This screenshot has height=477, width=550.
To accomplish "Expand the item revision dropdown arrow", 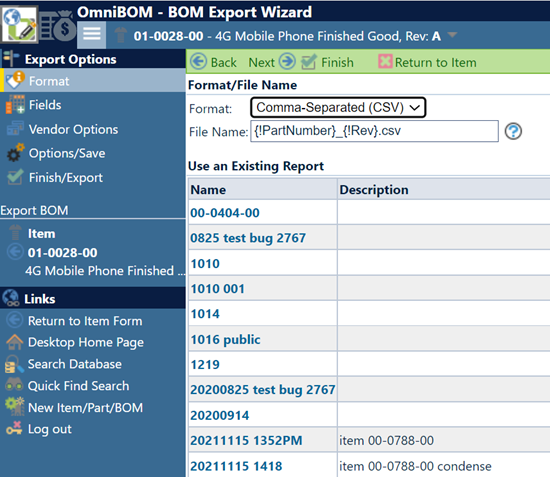I will [x=452, y=35].
